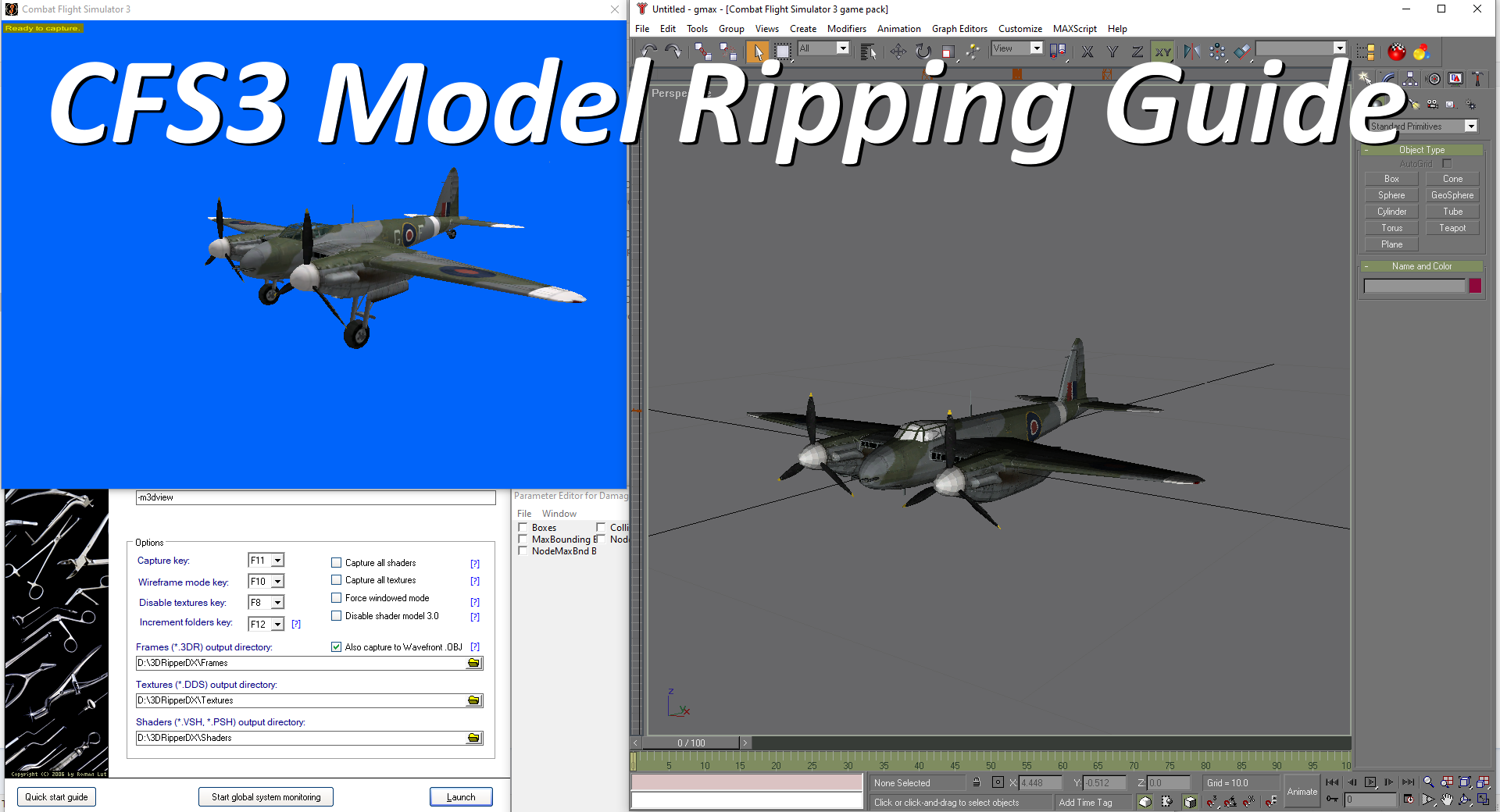Click Start global system monitoring
The height and width of the screenshot is (812, 1500).
[x=266, y=797]
